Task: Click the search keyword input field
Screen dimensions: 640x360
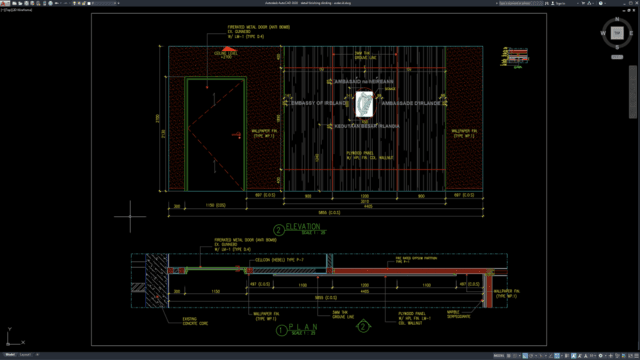Action: pos(521,3)
